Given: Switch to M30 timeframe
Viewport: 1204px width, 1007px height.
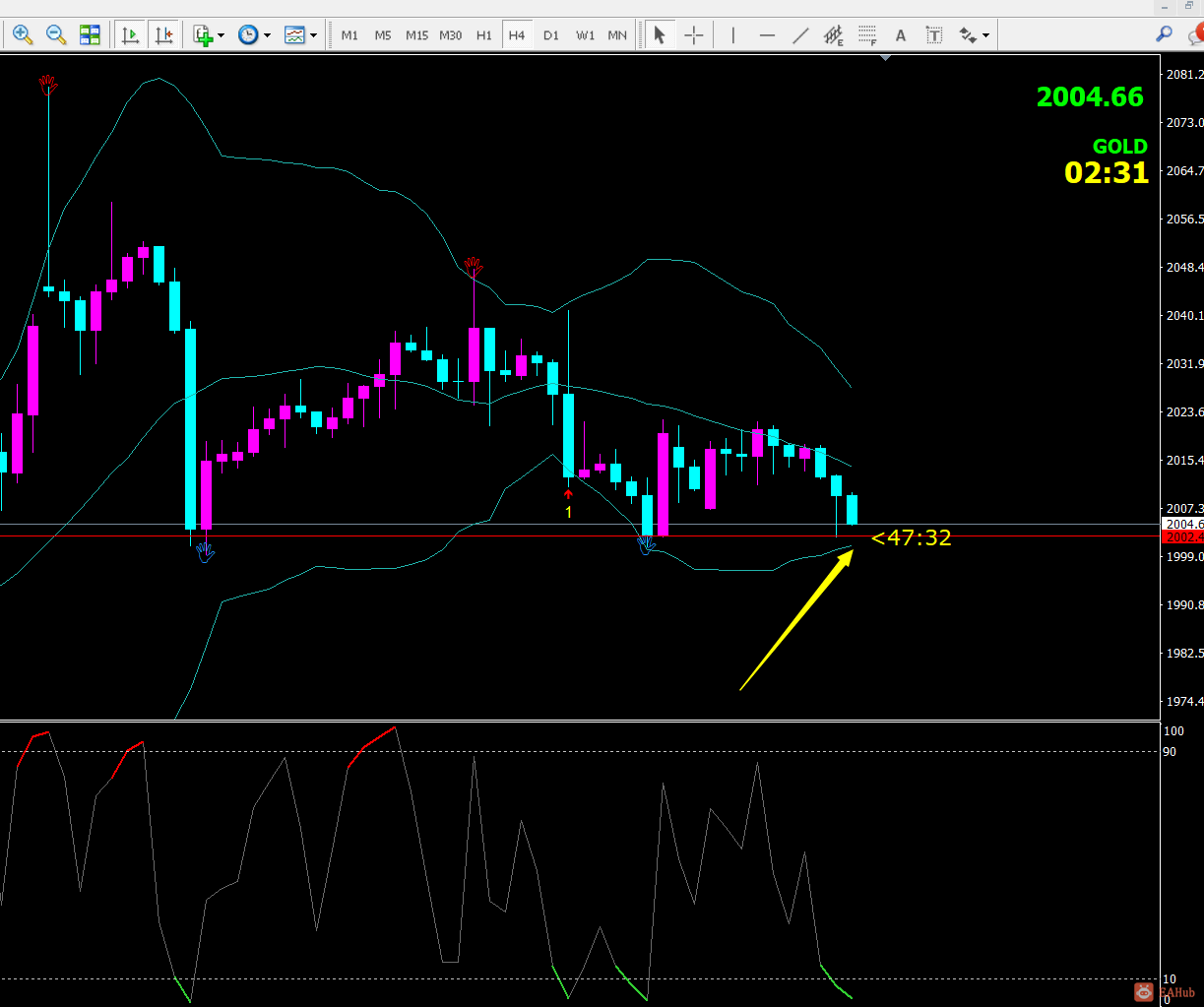Looking at the screenshot, I should click(451, 35).
